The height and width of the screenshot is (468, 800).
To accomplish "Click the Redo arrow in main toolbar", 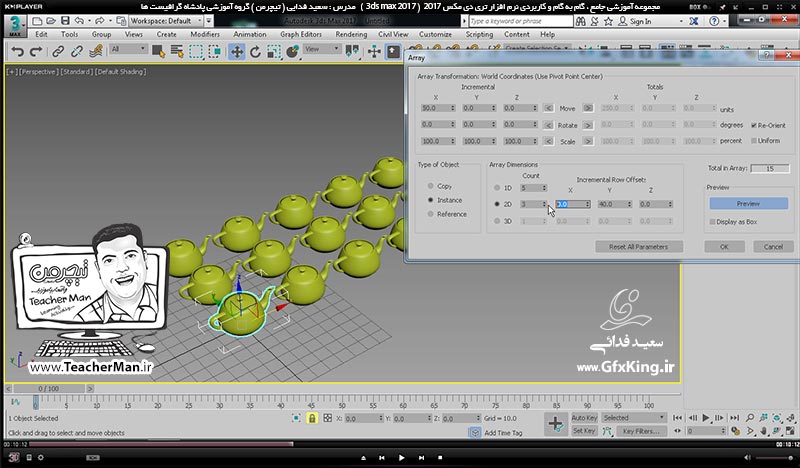I will 36,52.
